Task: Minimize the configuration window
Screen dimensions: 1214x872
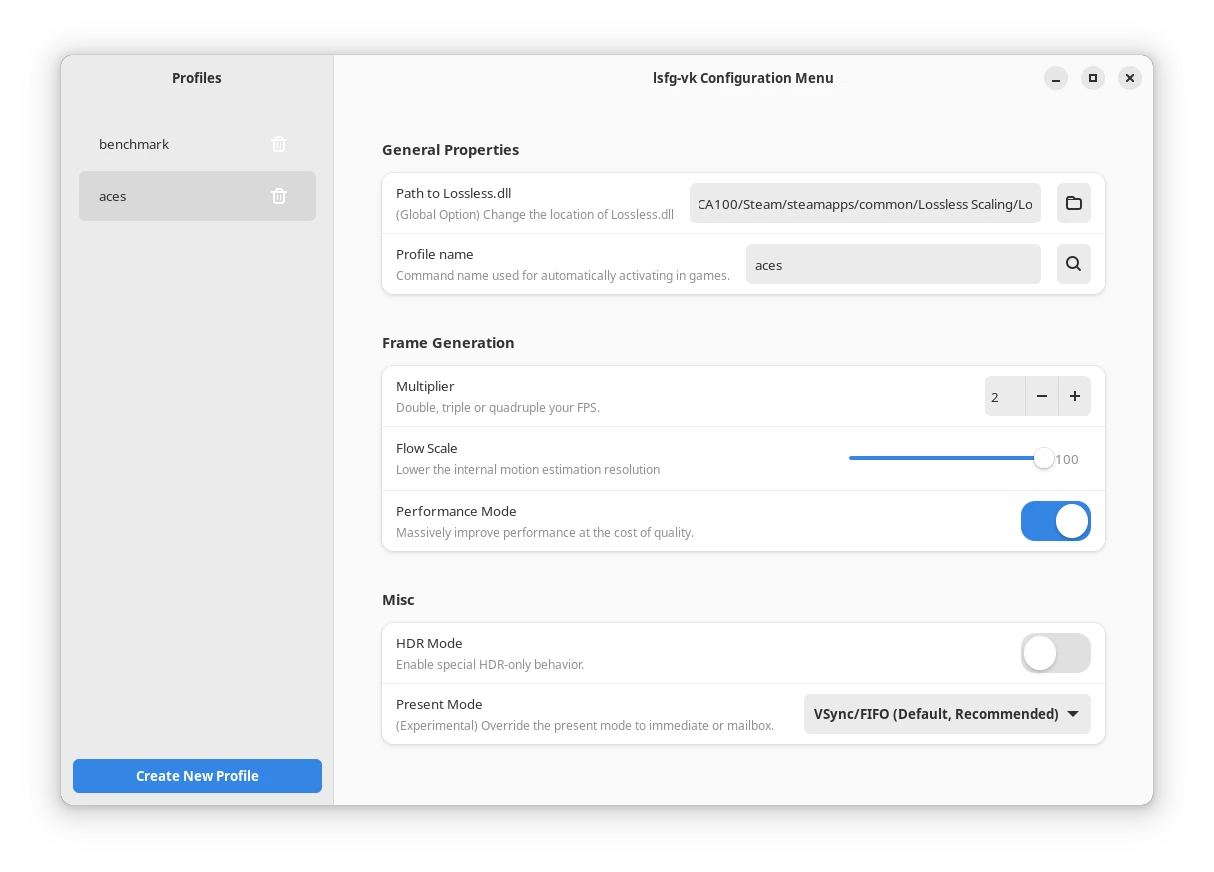Action: click(1056, 78)
